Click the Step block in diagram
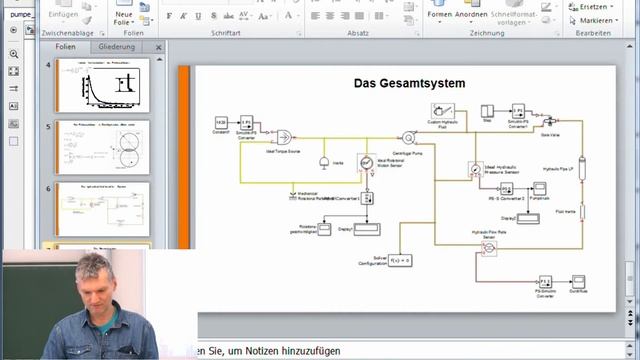640x360 pixels. 487,111
